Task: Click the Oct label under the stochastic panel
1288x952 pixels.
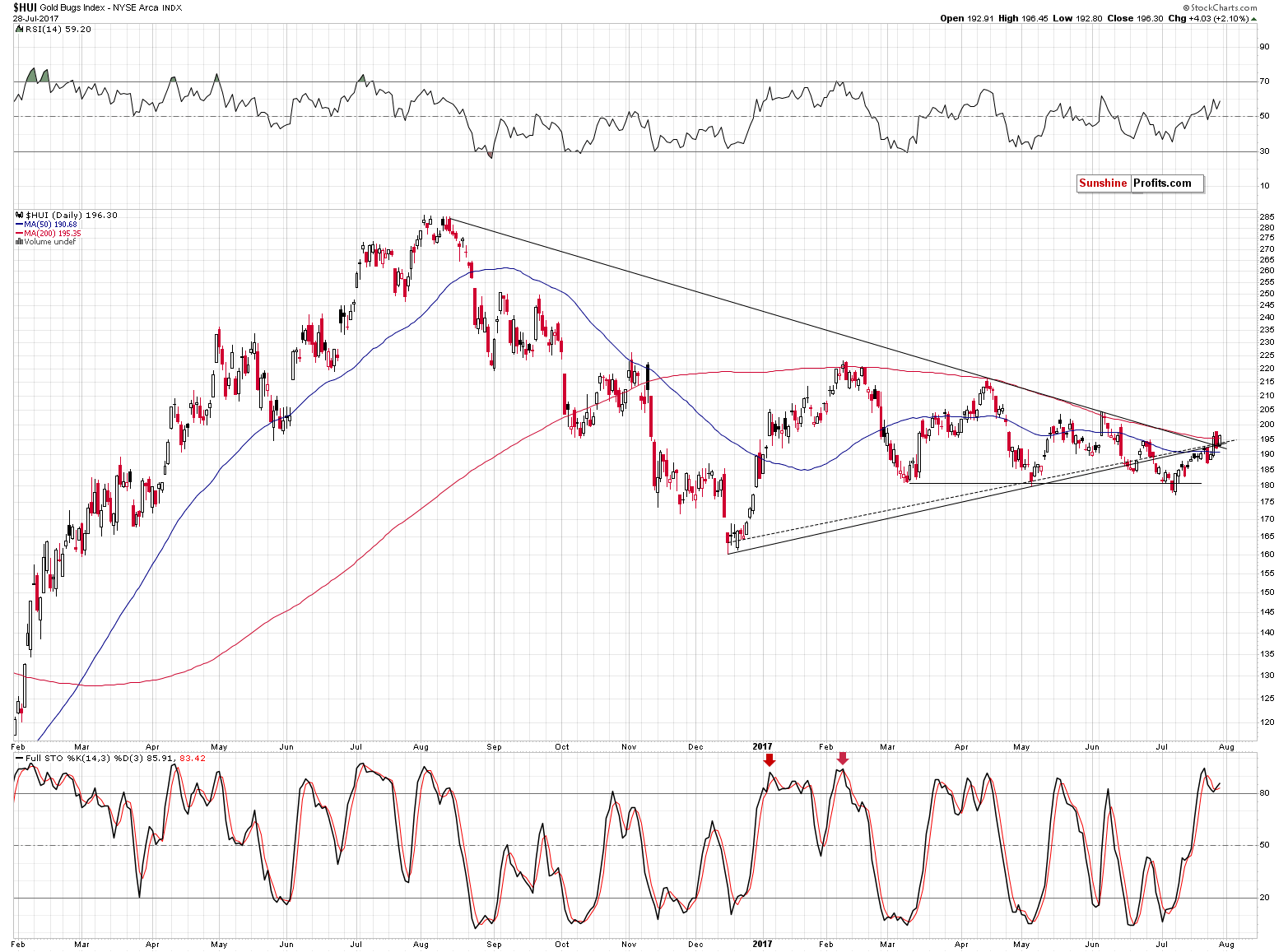Action: tap(562, 944)
